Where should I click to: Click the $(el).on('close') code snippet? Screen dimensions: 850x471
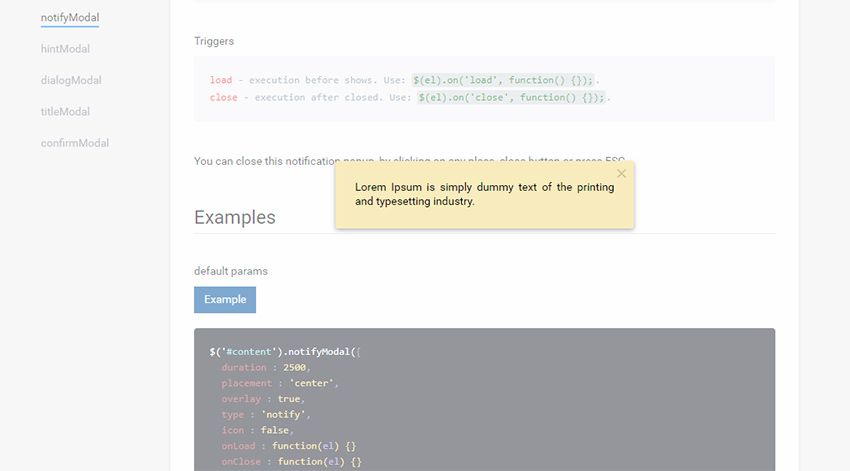(511, 98)
